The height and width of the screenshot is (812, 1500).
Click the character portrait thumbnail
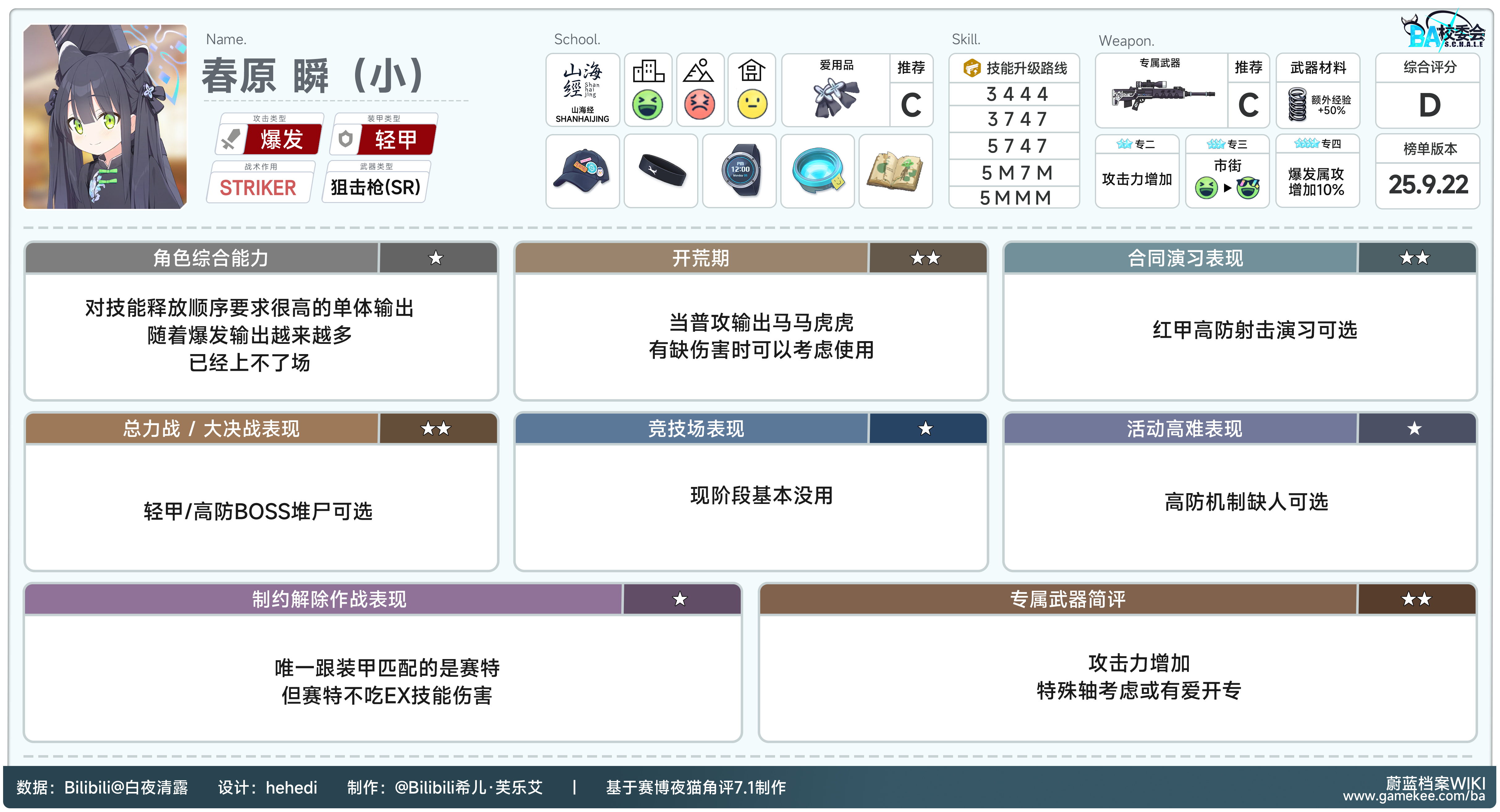coord(105,116)
